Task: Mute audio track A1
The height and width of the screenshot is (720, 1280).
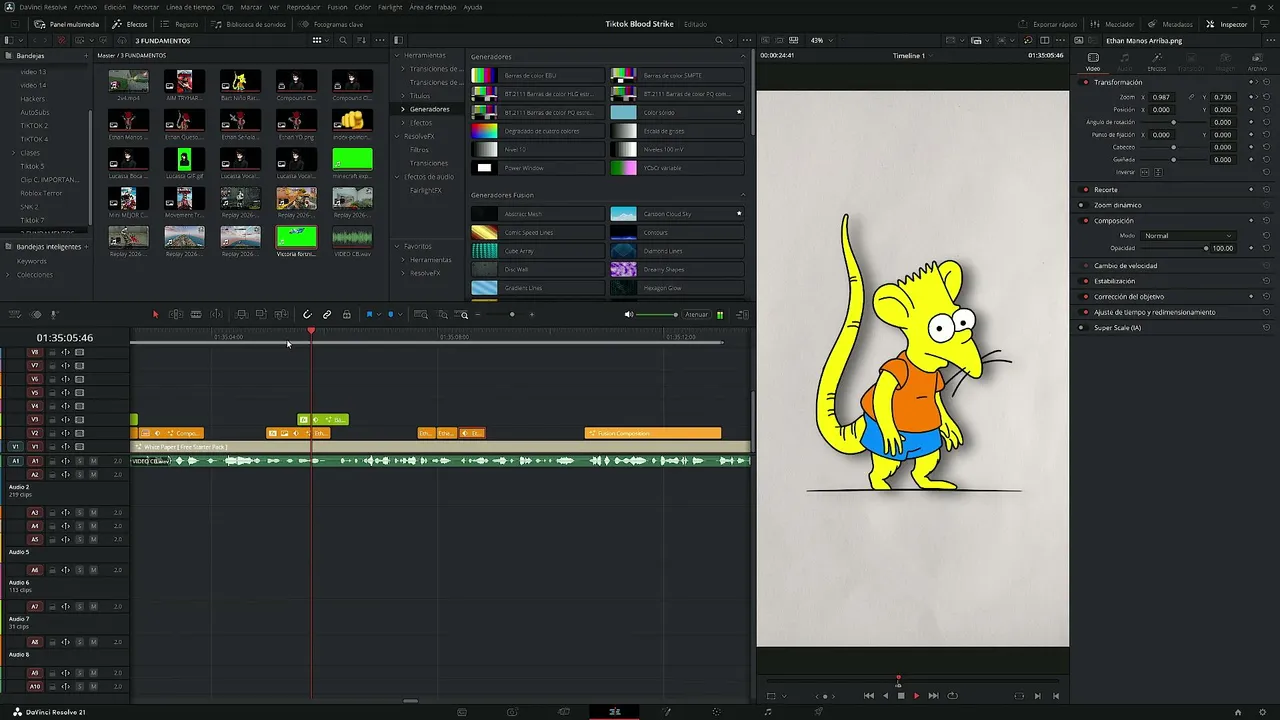Action: [93, 461]
